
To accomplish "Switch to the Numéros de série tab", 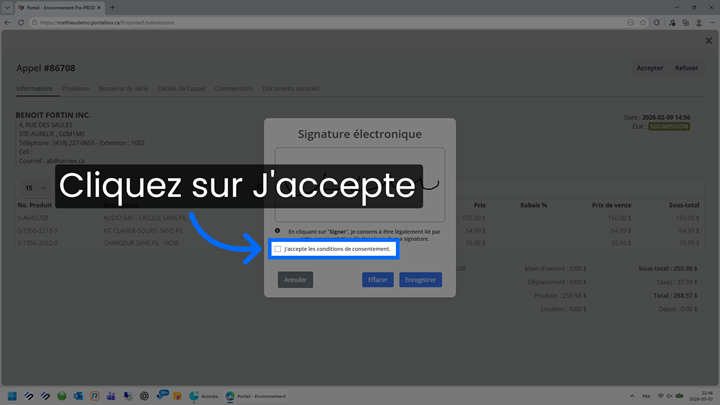I will (123, 88).
